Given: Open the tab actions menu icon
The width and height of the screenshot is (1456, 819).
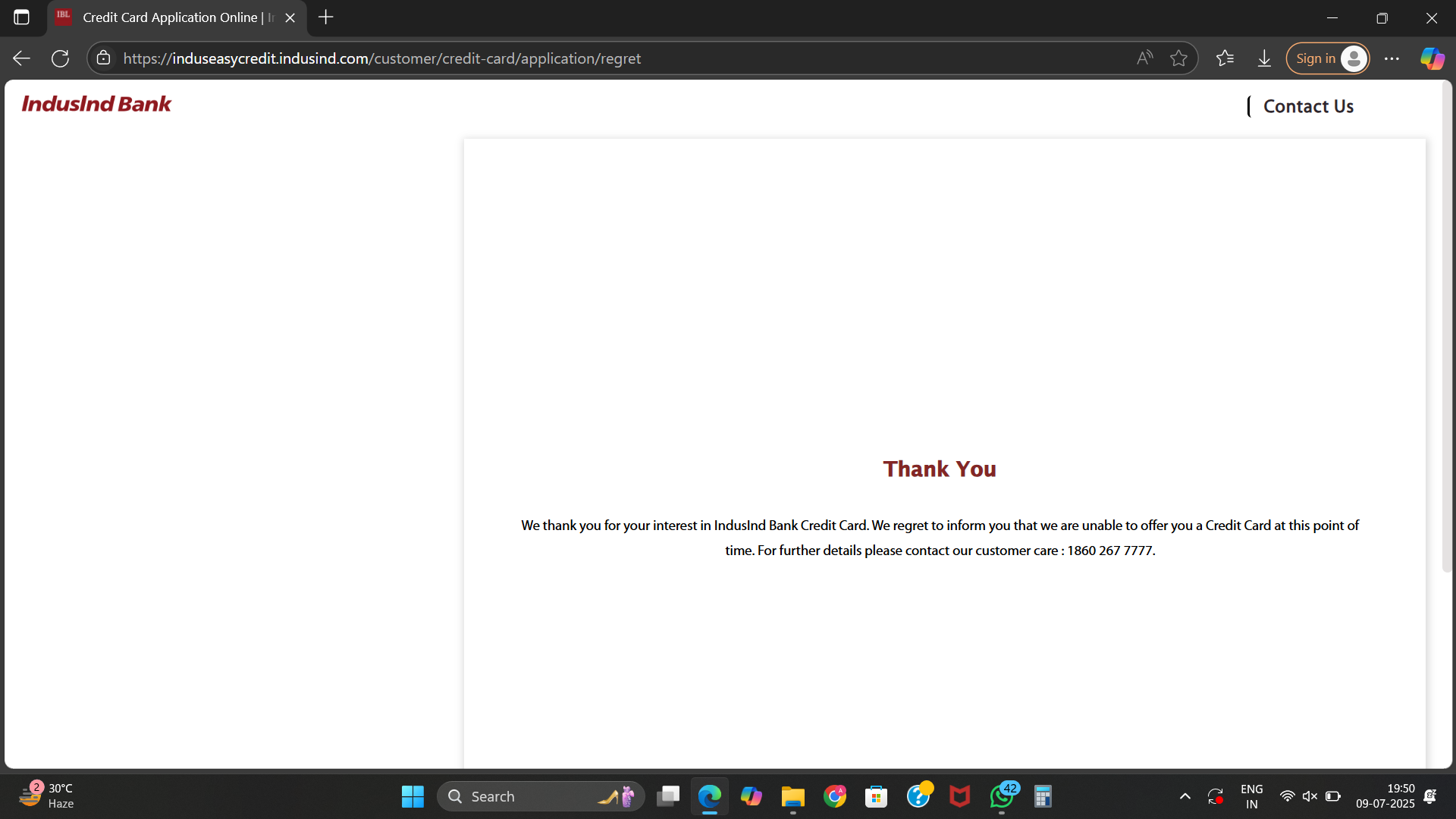Looking at the screenshot, I should point(21,17).
